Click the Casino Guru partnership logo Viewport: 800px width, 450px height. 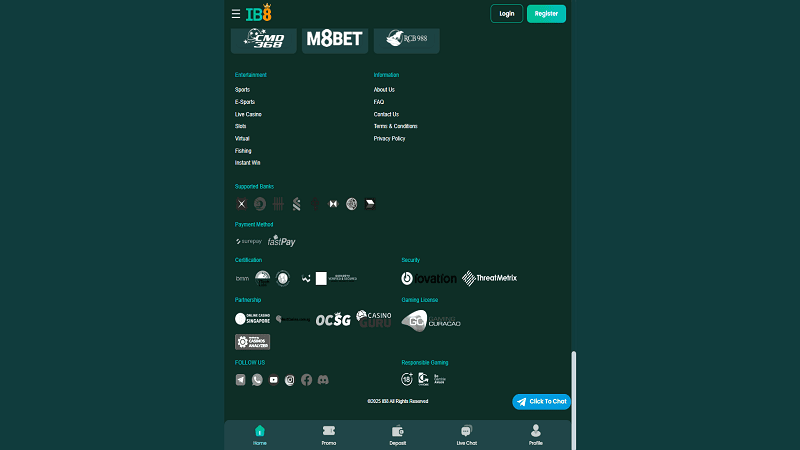374,319
